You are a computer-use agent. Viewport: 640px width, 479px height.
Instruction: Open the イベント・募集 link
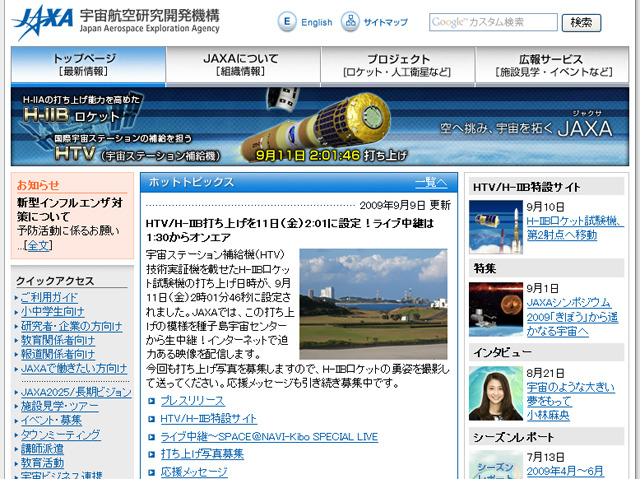pos(51,420)
